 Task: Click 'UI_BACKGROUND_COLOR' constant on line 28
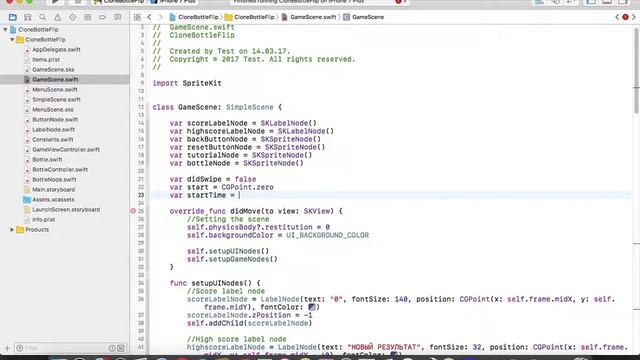tap(327, 235)
